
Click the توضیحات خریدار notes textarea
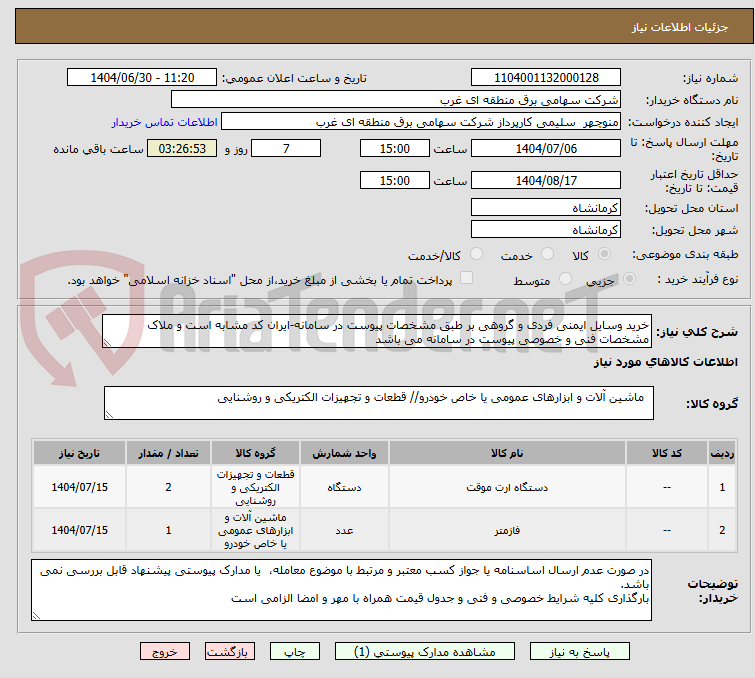341,590
